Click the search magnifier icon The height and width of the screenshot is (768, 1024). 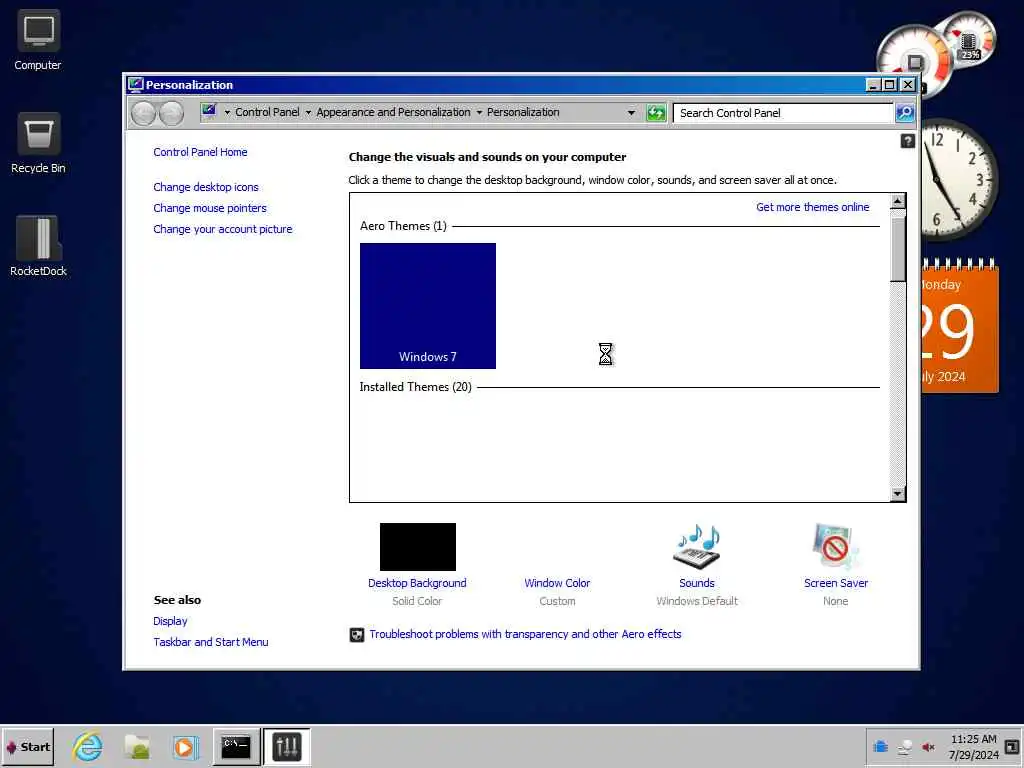point(904,113)
